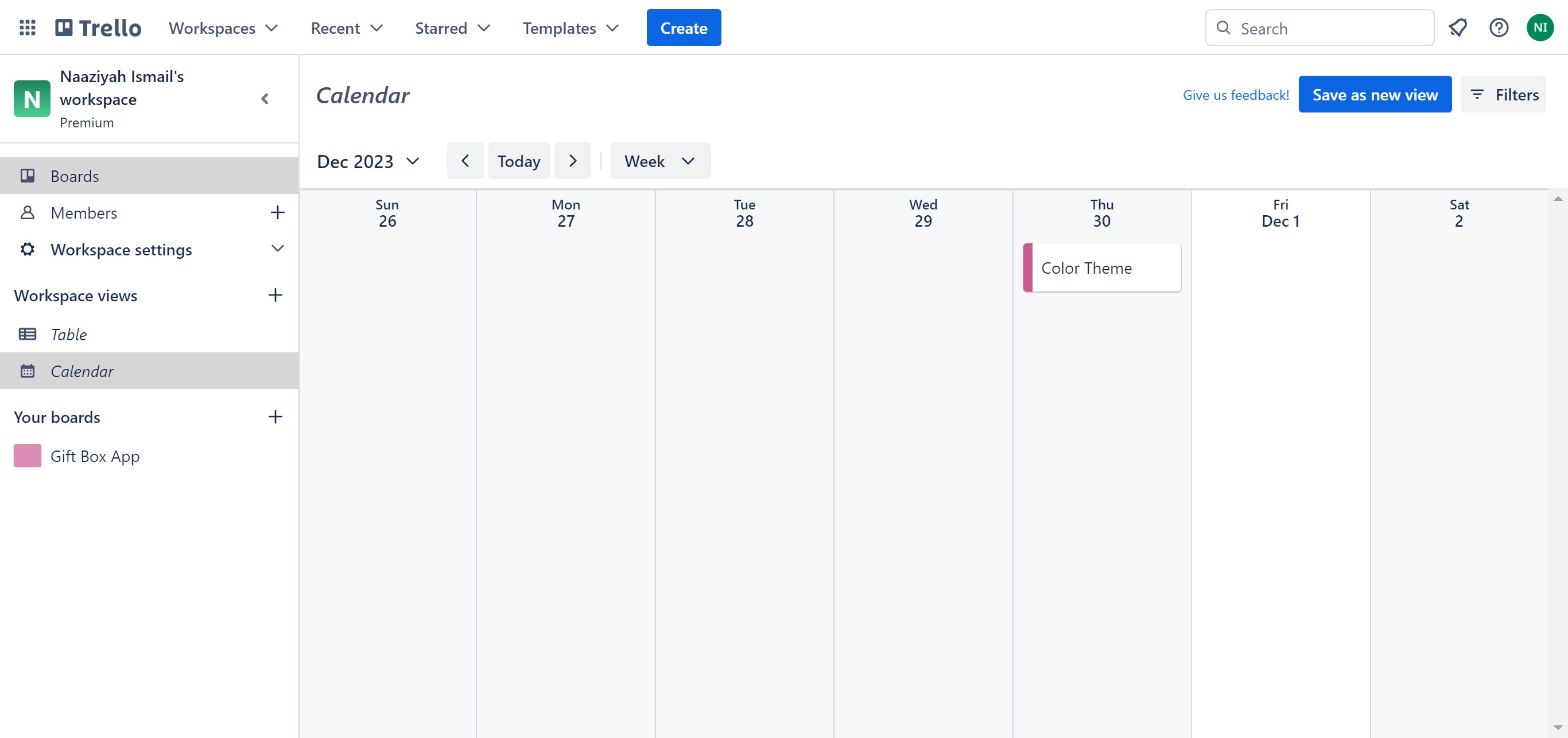This screenshot has width=1568, height=738.
Task: Expand the Workspace settings chevron
Action: (277, 249)
